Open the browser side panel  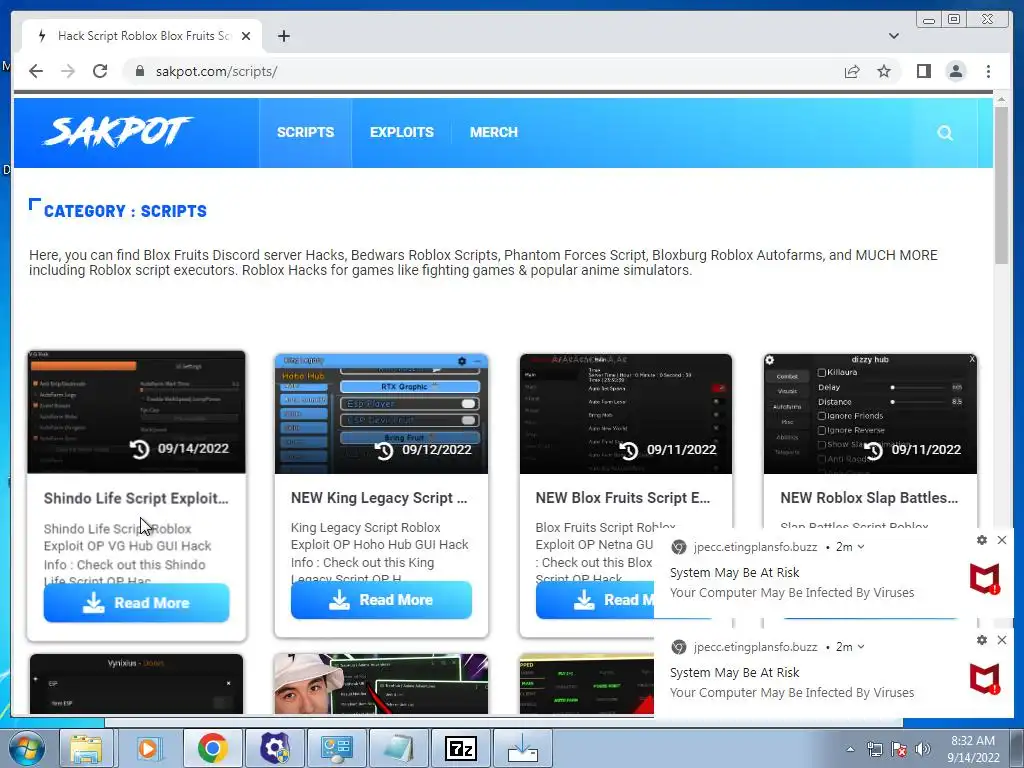(923, 71)
